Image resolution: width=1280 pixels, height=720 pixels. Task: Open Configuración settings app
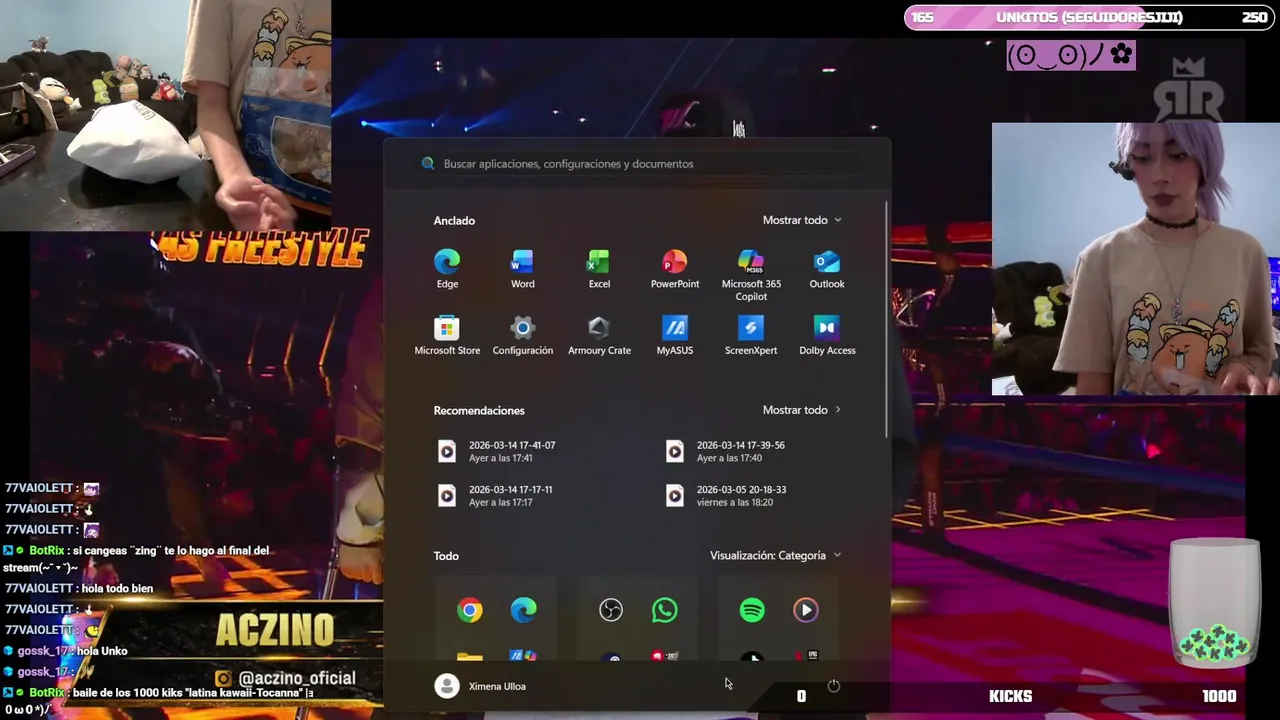(522, 336)
